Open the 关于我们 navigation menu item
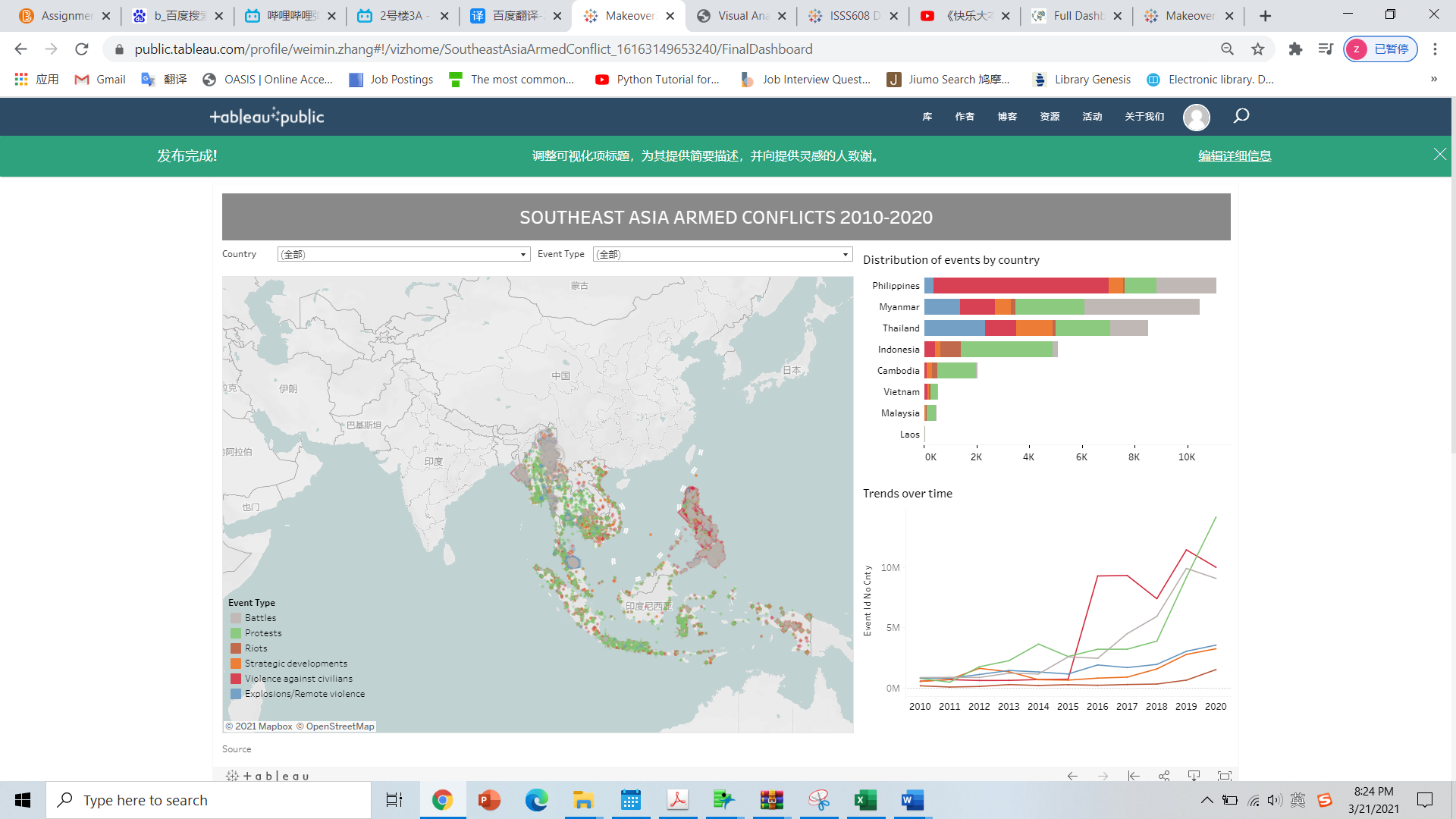1456x819 pixels. pos(1144,117)
